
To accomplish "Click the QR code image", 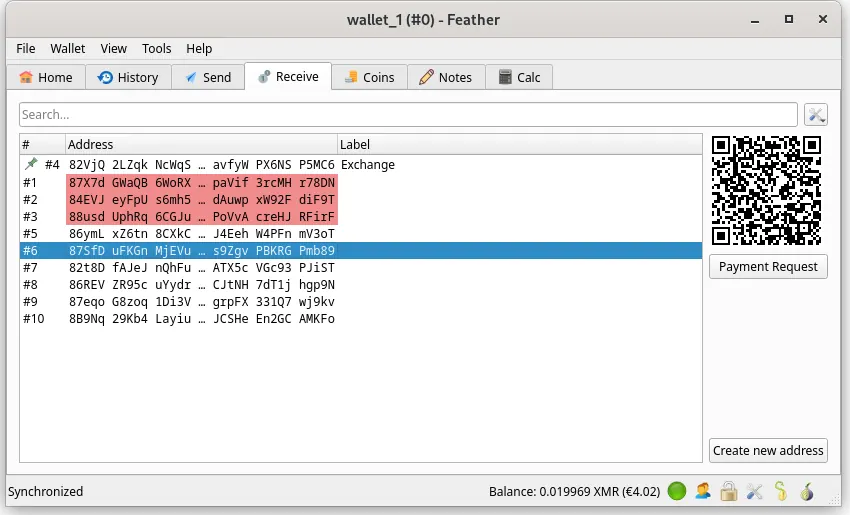I will [766, 191].
